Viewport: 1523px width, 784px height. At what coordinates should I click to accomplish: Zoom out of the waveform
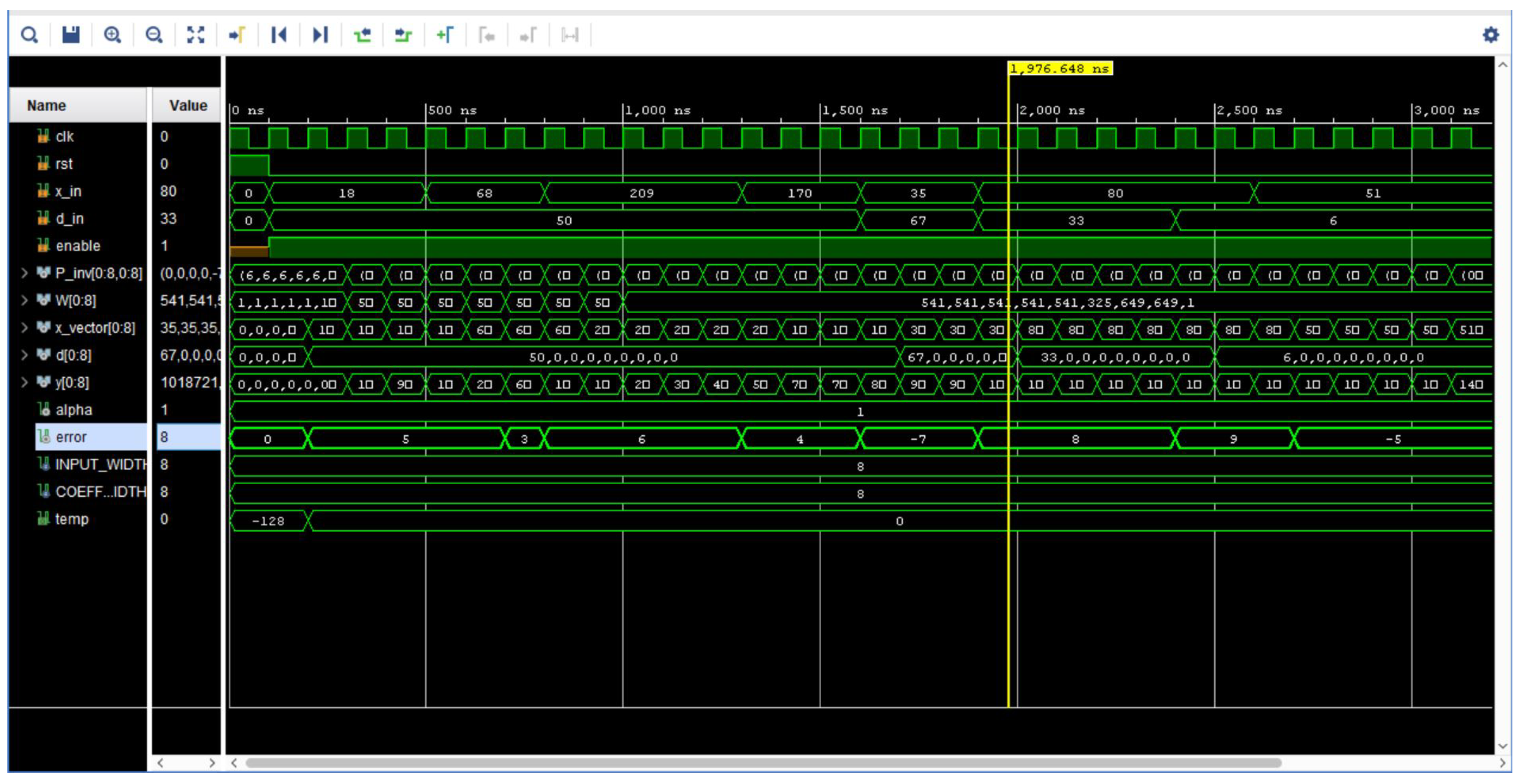pyautogui.click(x=154, y=36)
